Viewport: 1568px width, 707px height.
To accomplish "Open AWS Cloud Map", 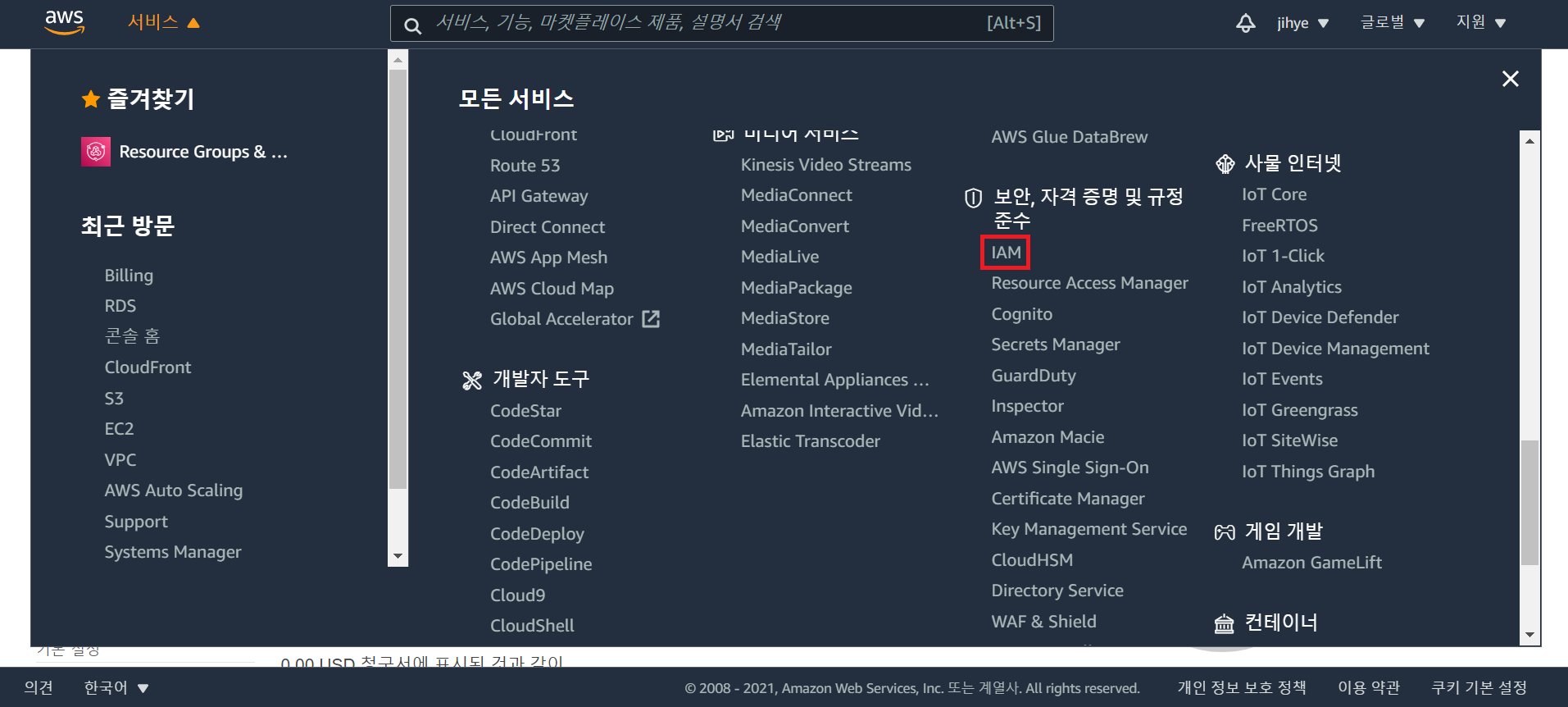I will coord(552,289).
